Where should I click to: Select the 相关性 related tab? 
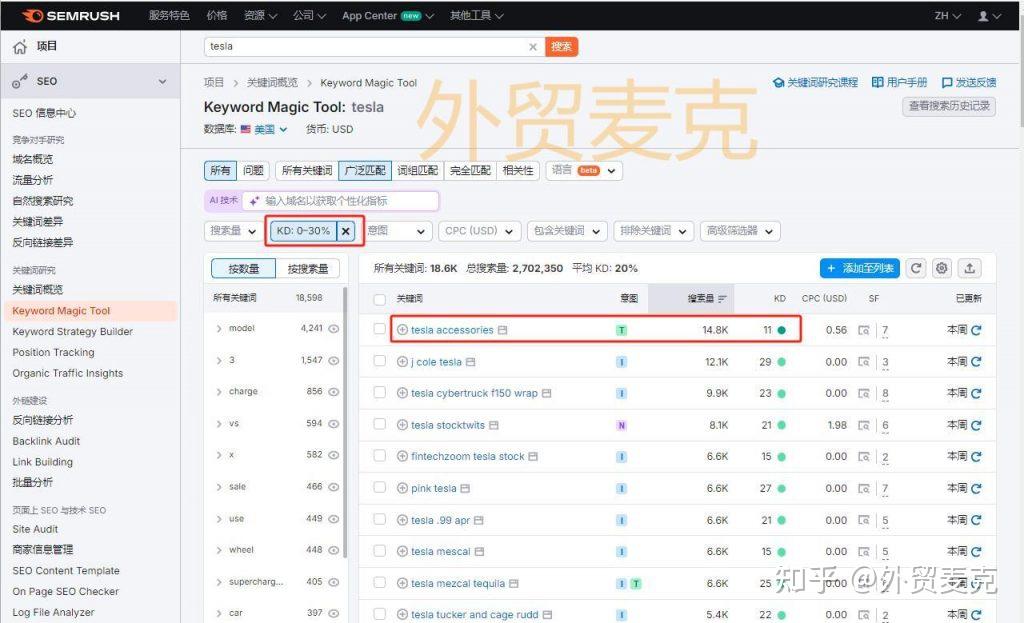[518, 170]
